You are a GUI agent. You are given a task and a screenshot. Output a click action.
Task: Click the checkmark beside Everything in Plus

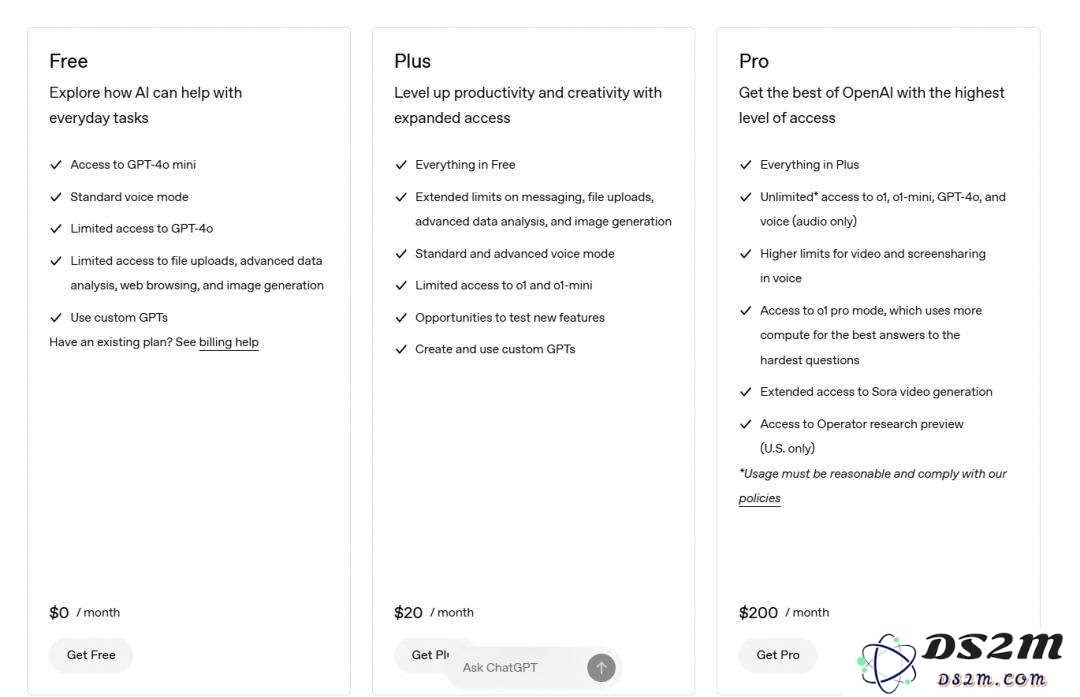coord(745,165)
